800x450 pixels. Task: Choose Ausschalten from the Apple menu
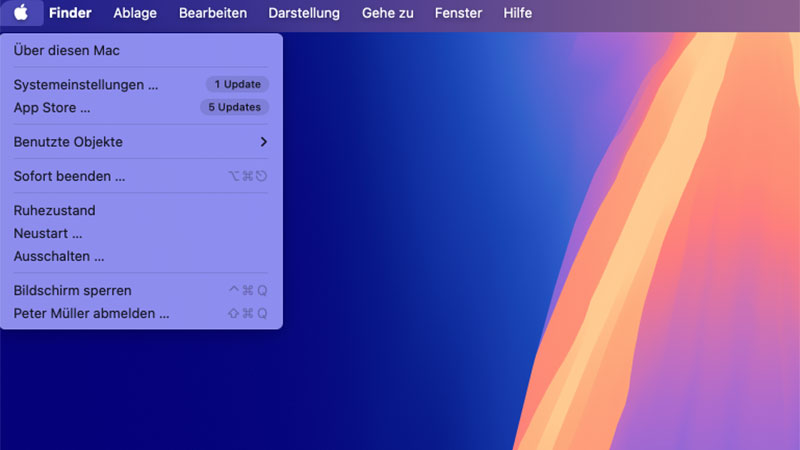[x=141, y=256]
